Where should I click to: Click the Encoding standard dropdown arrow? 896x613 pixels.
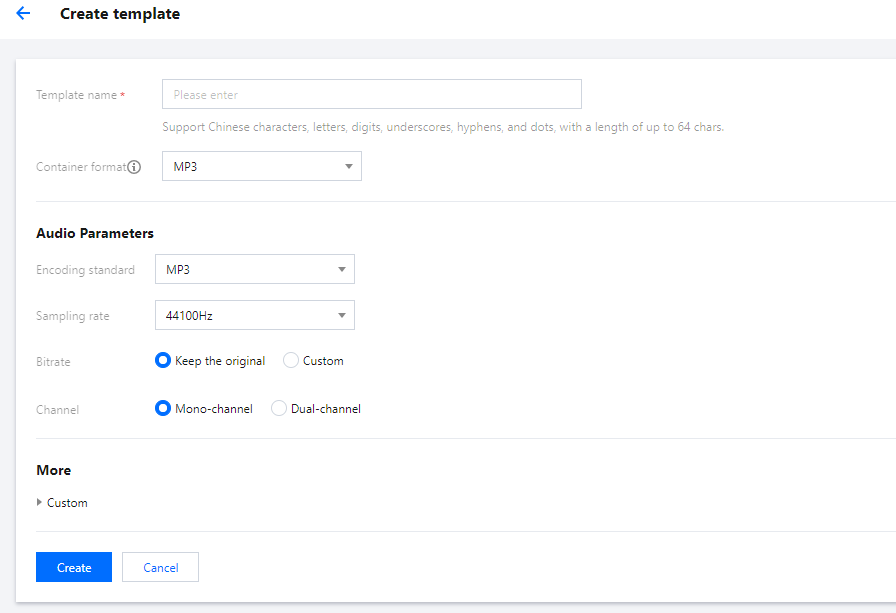[x=341, y=270]
